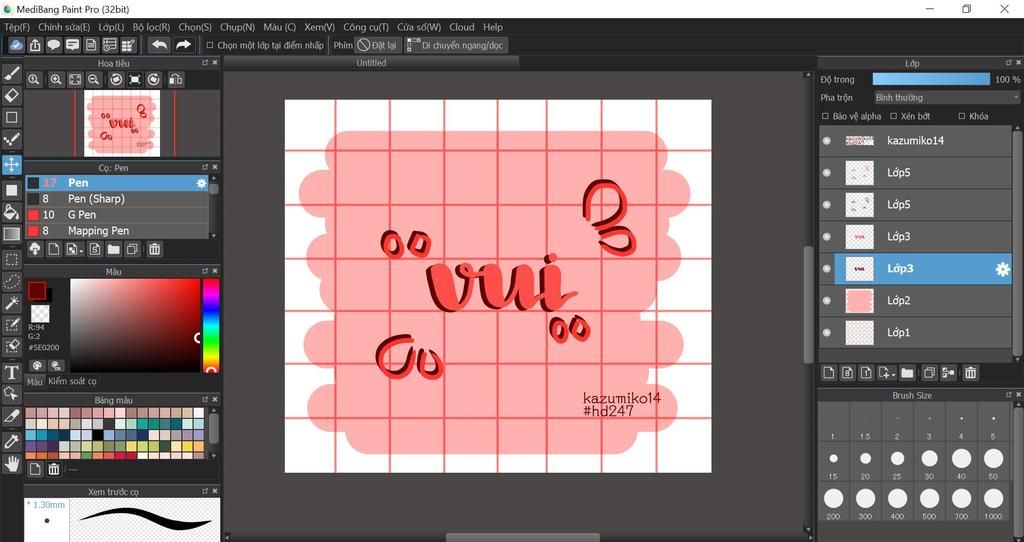1024x542 pixels.
Task: Open add-layer dropdown arrow in layer panel
Action: [x=886, y=373]
